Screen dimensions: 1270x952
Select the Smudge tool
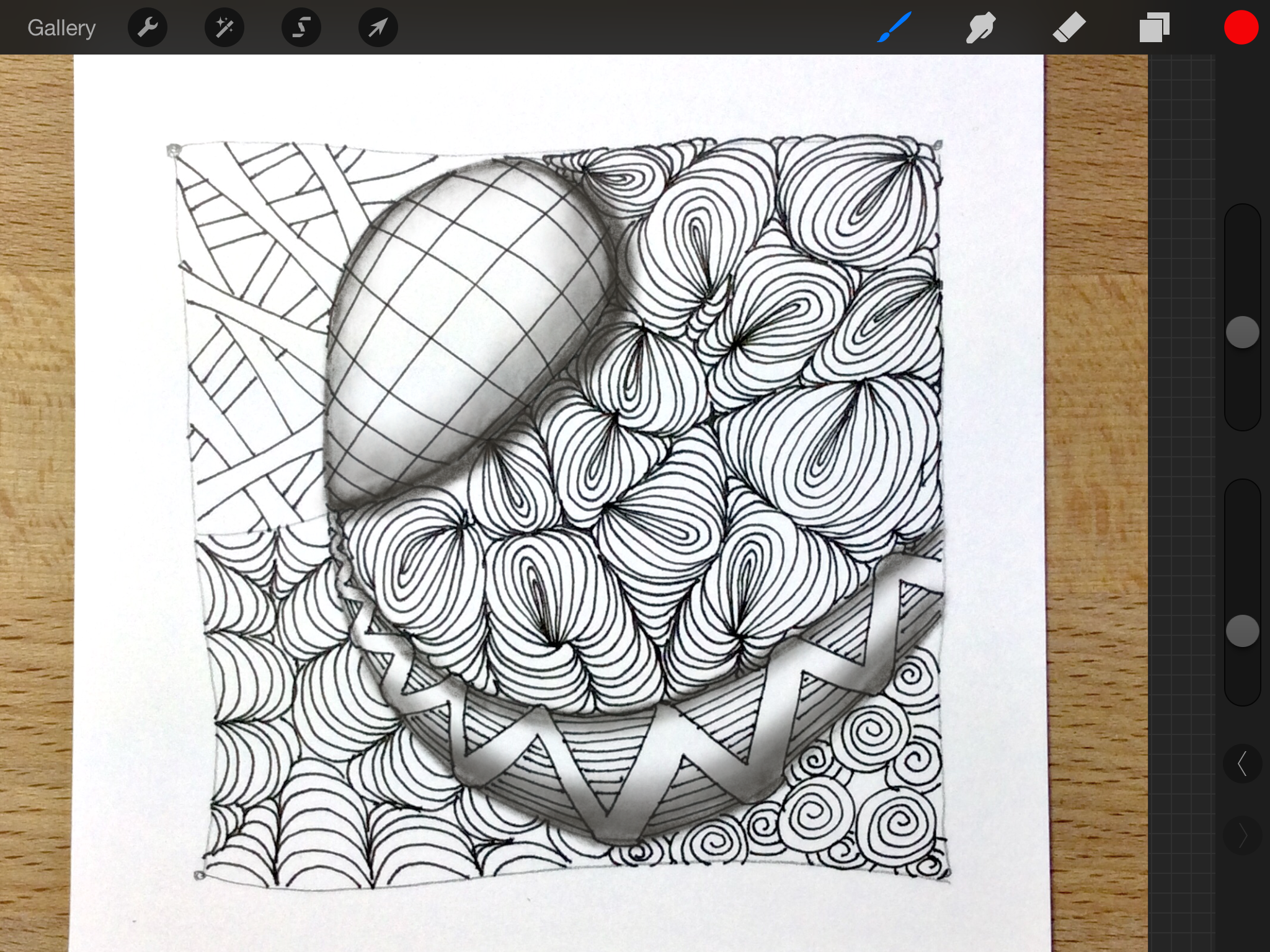pos(980,28)
